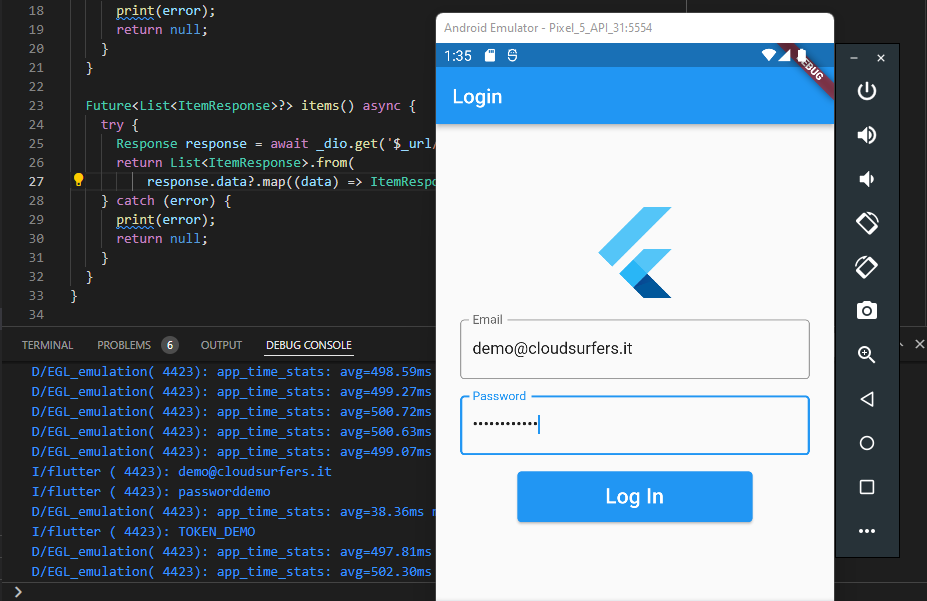Rotate emulator left using first rotate icon
The width and height of the screenshot is (927, 601).
click(867, 223)
